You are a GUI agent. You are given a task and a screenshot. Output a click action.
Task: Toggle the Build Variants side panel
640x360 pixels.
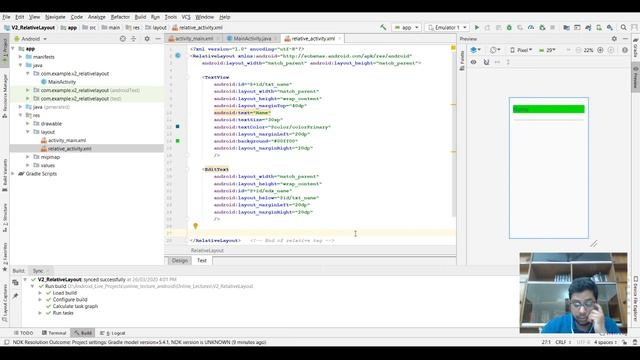click(x=4, y=176)
